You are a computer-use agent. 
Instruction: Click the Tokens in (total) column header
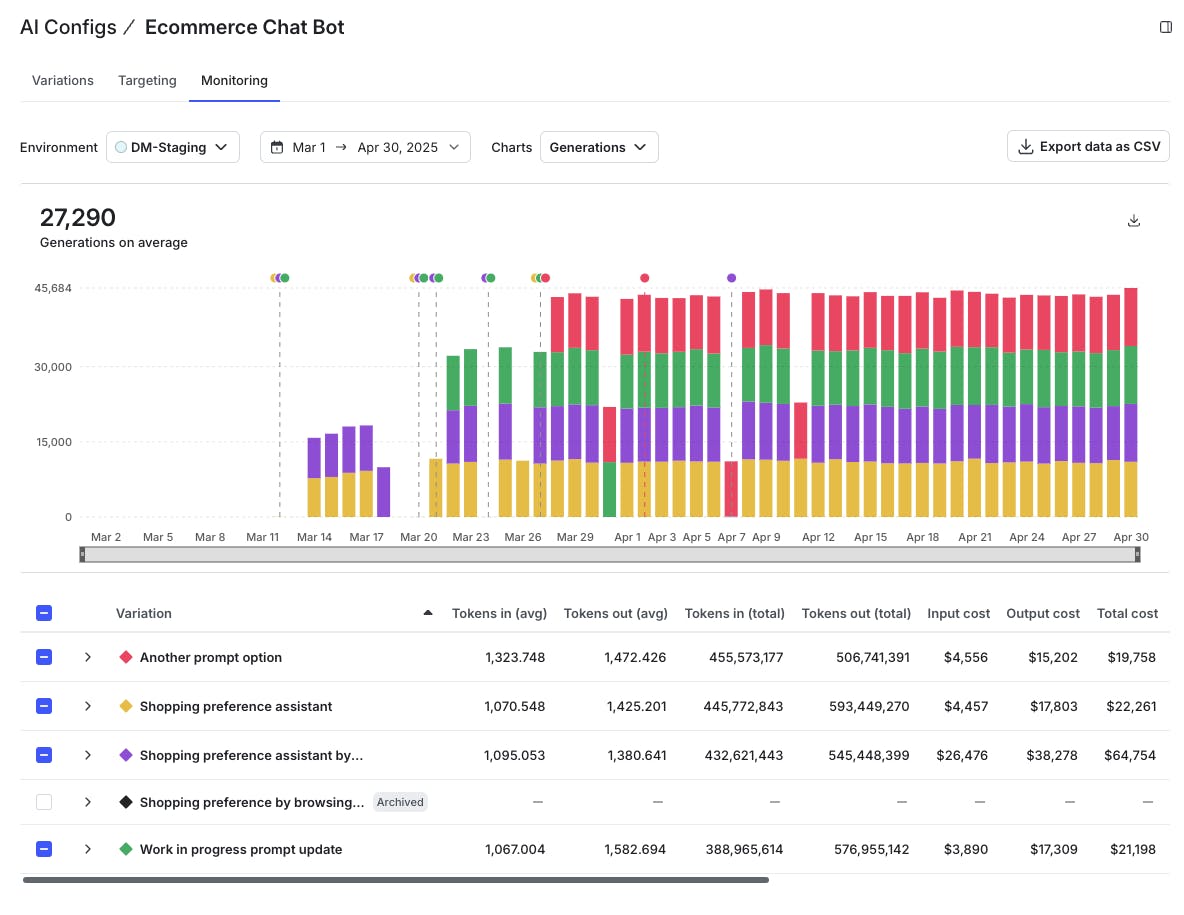734,613
